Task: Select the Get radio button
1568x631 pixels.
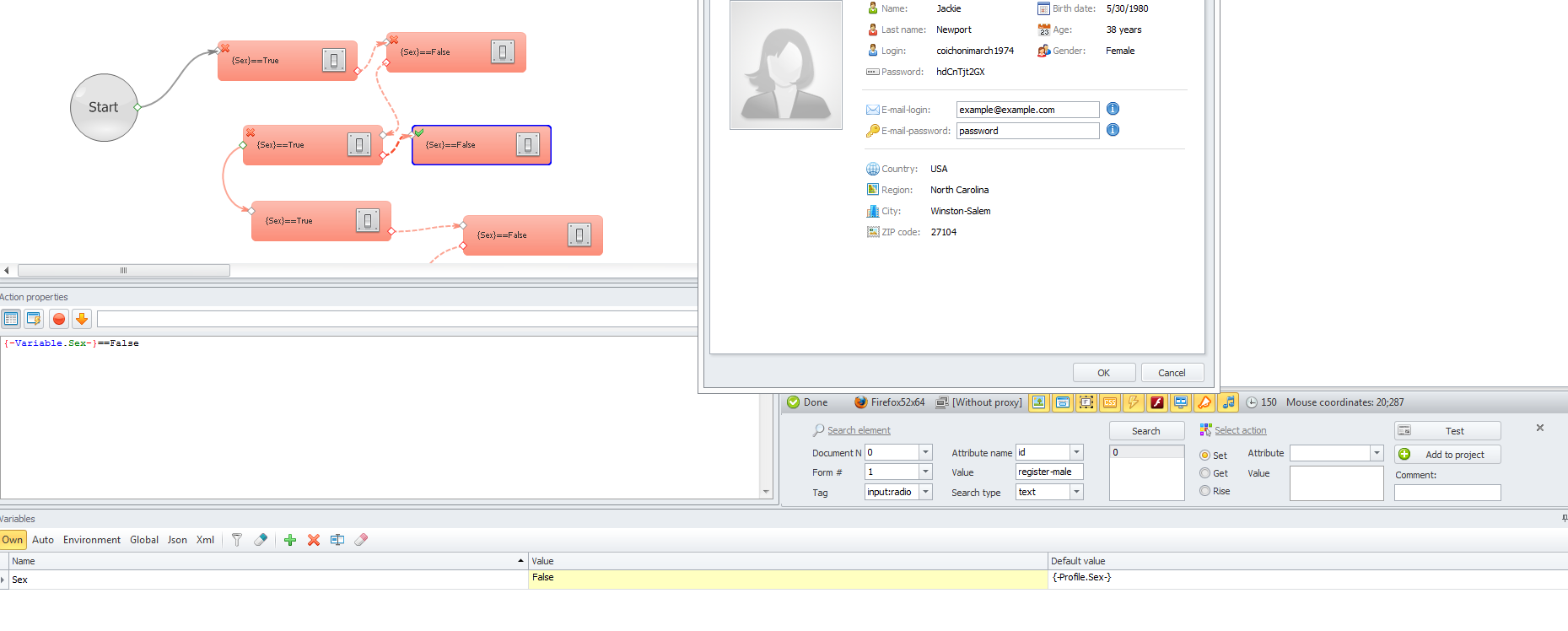Action: [x=1204, y=473]
